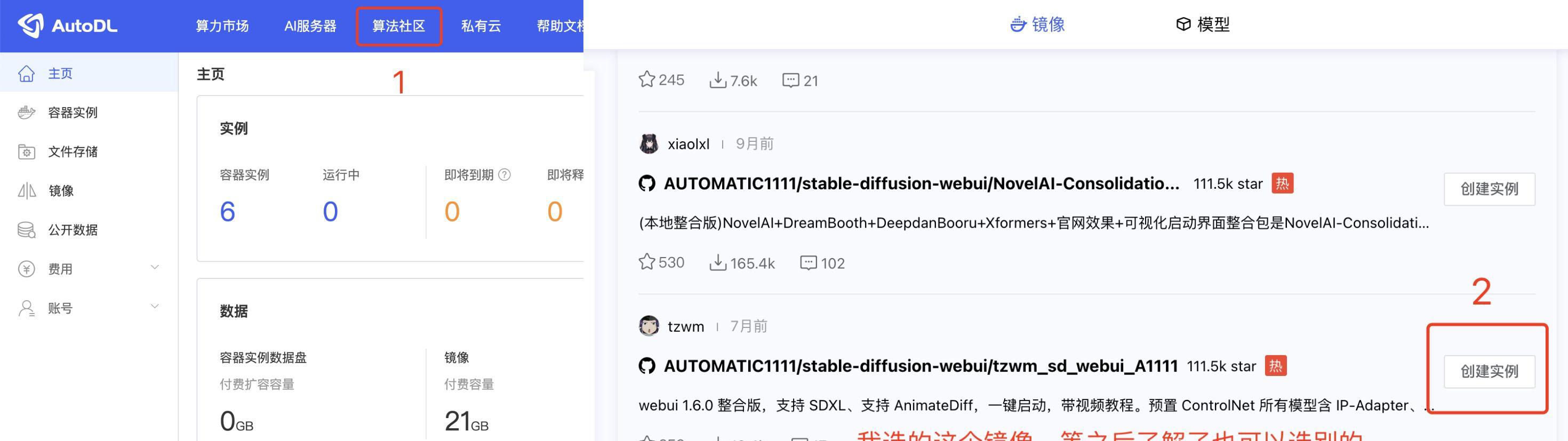This screenshot has width=1568, height=441.
Task: Click the 数据 card heading
Action: 234,311
